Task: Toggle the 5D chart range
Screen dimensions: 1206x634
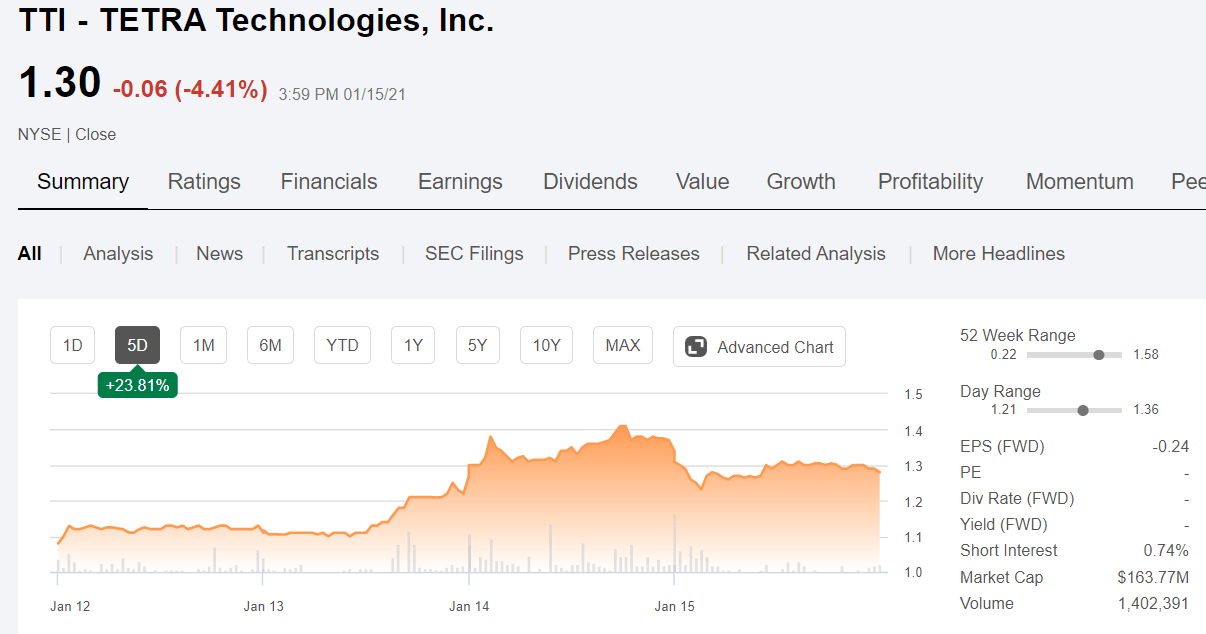Action: [x=137, y=344]
